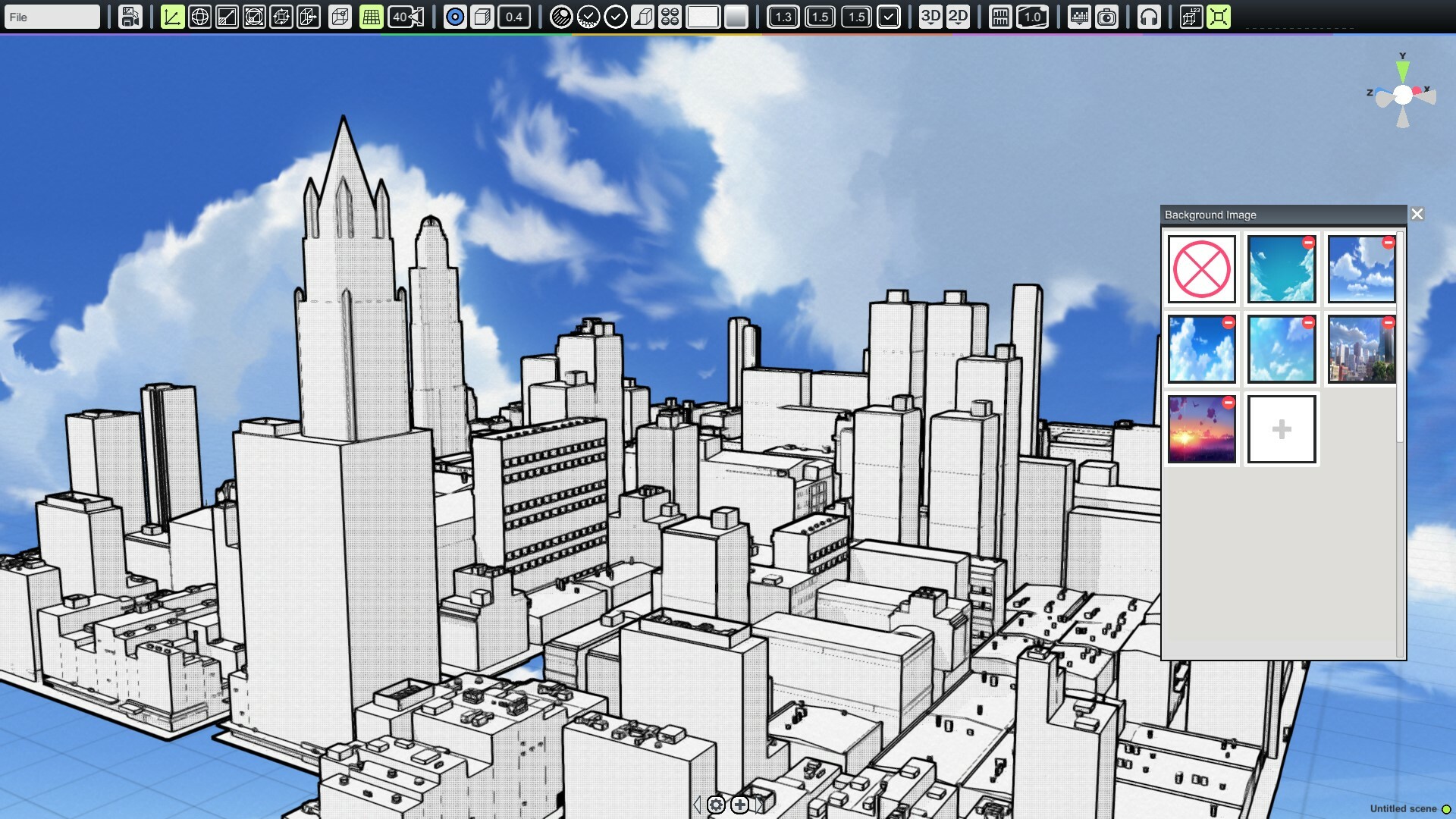Viewport: 1456px width, 819px height.
Task: Open the 3D mode dropdown arrow
Action: click(931, 23)
